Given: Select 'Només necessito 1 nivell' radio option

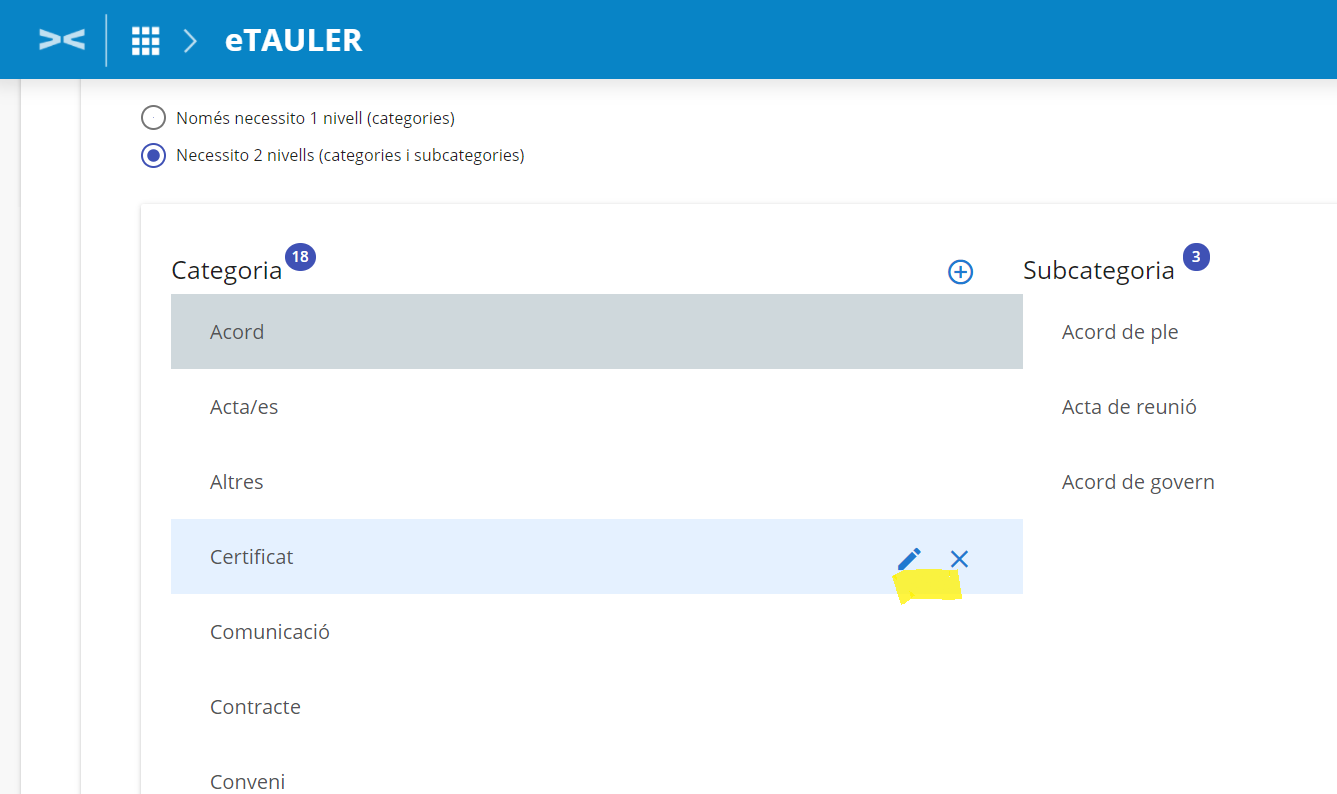Looking at the screenshot, I should point(153,118).
